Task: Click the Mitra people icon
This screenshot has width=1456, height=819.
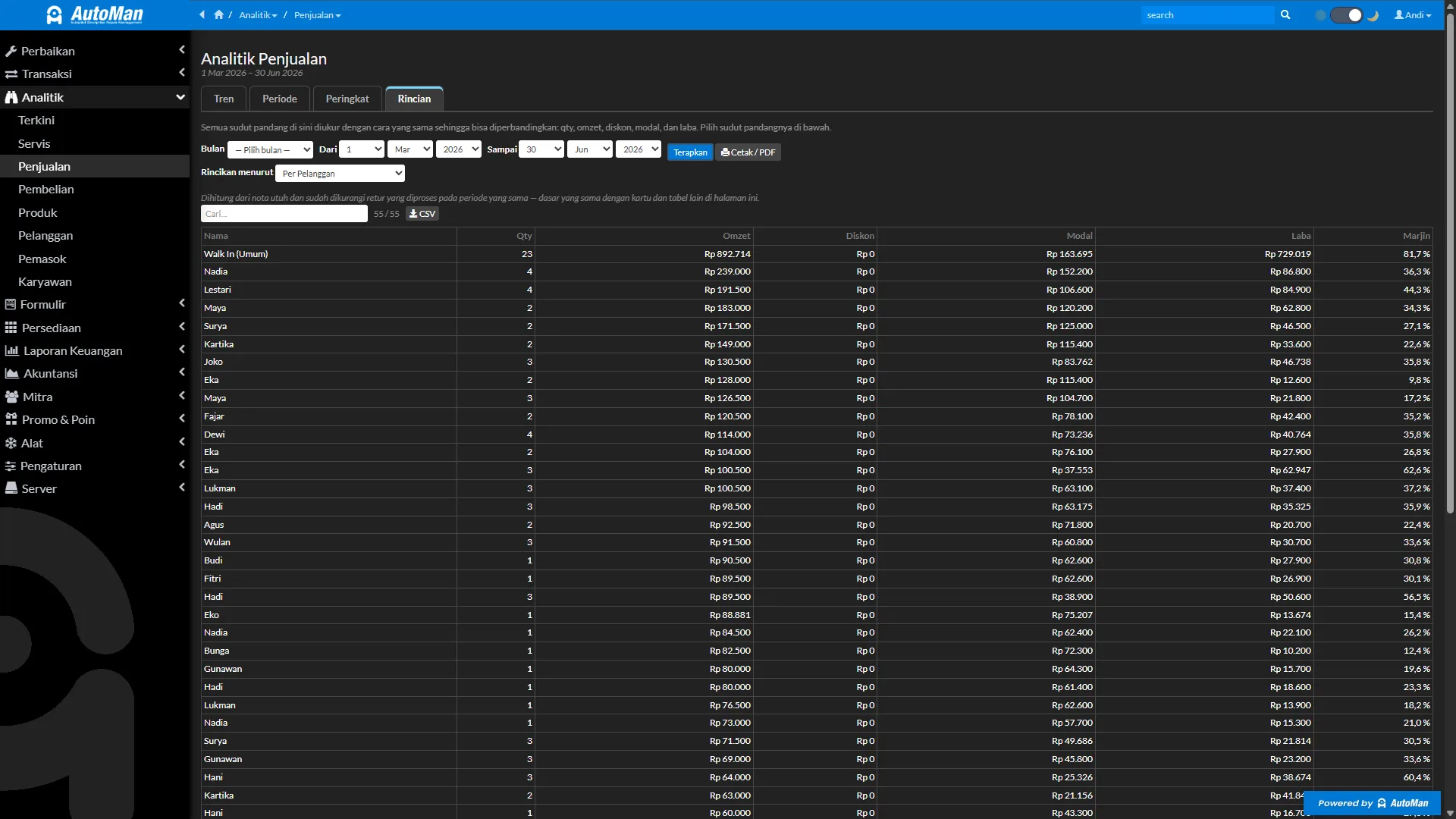Action: click(x=11, y=397)
